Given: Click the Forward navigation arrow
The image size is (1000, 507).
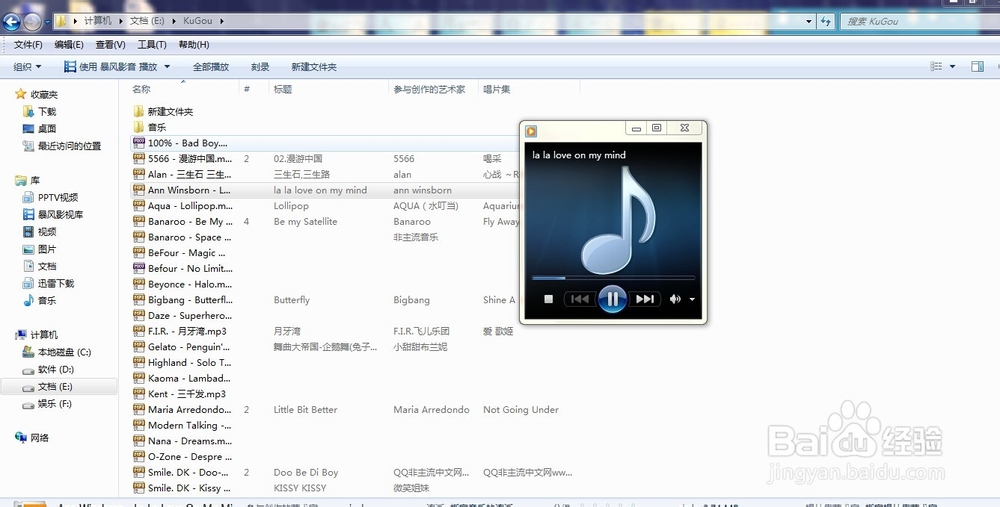Looking at the screenshot, I should tap(32, 22).
